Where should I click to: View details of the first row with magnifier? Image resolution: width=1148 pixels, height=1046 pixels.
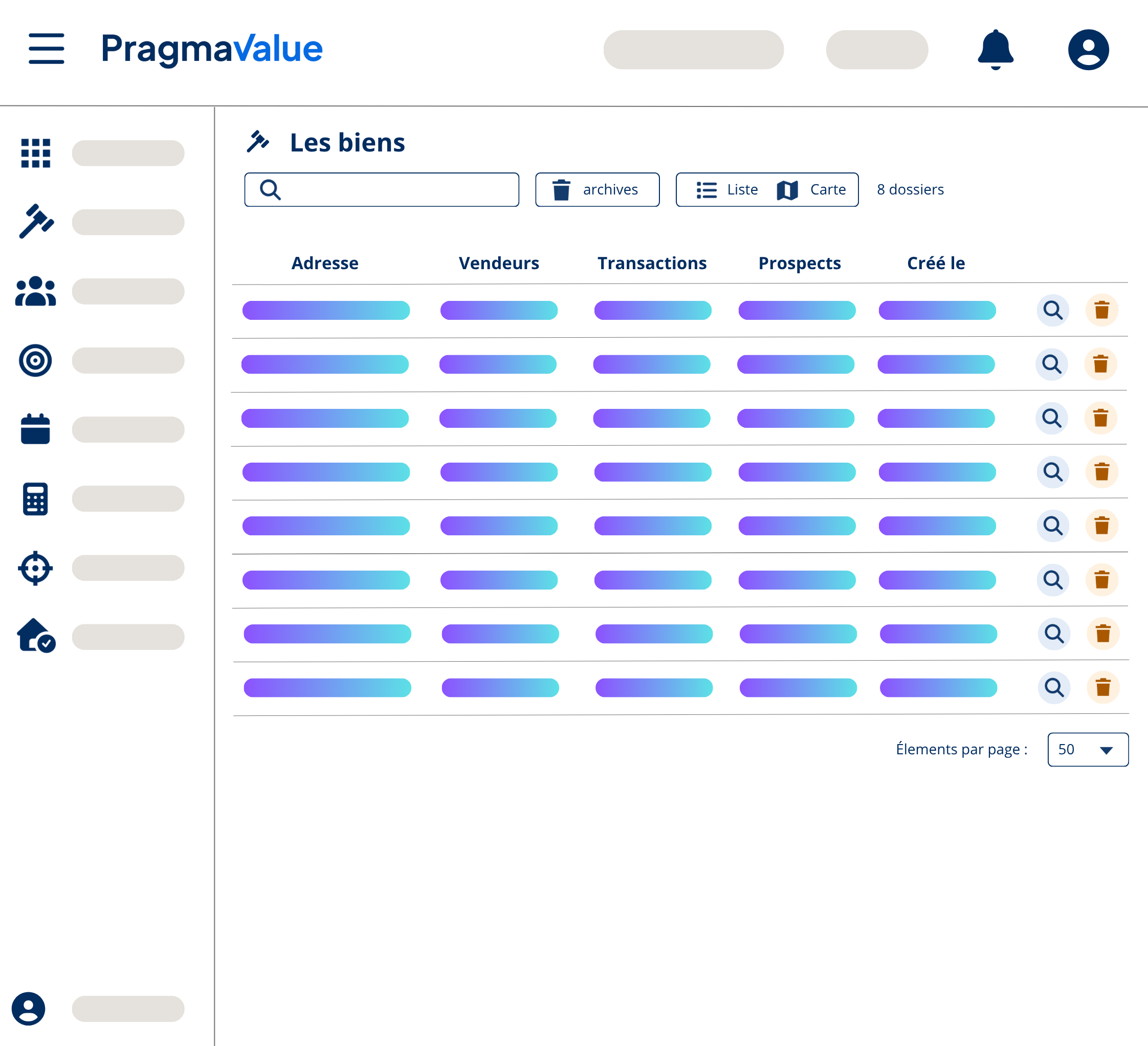(1052, 311)
